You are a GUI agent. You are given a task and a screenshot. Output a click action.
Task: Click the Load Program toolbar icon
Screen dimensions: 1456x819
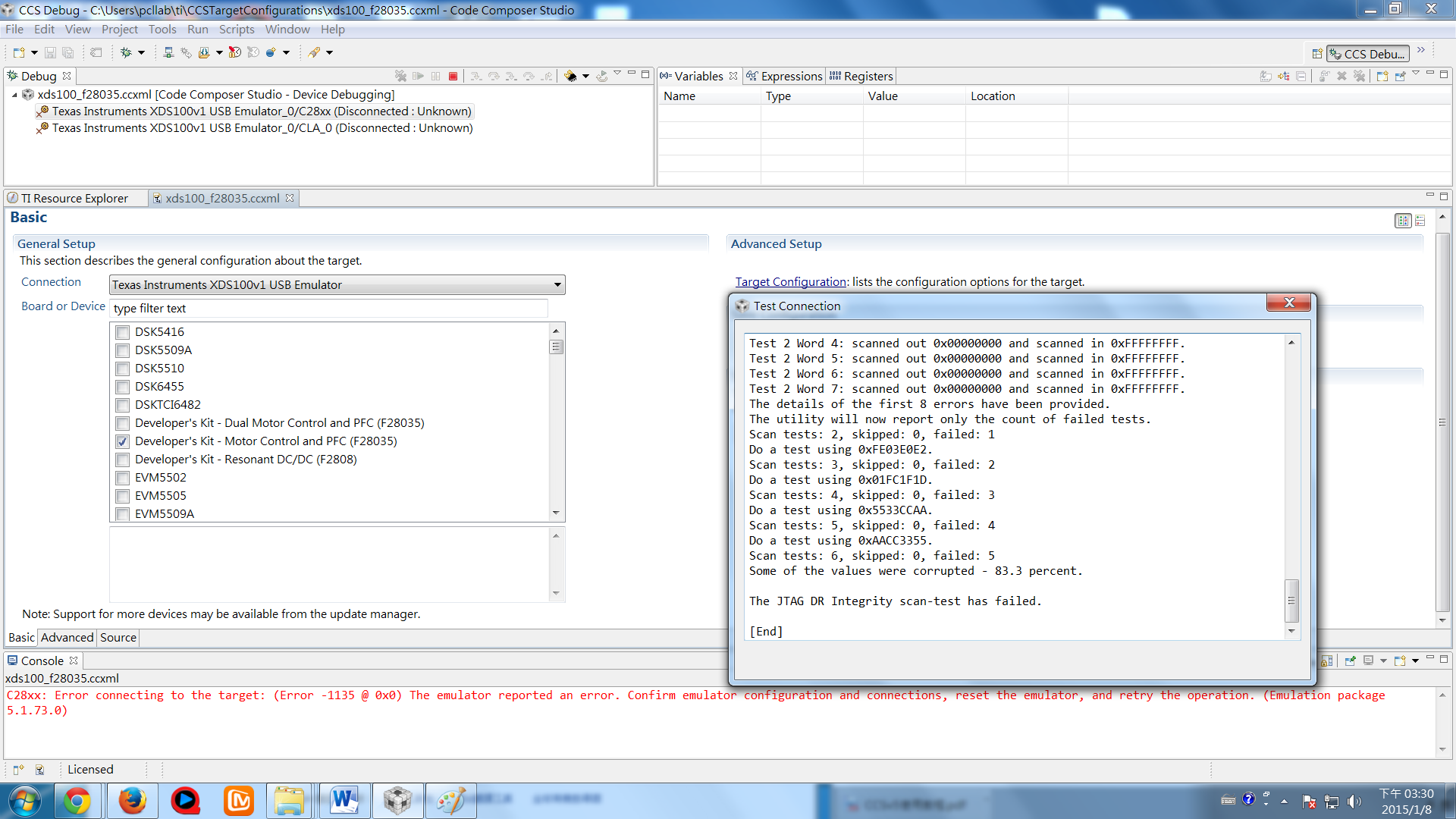pyautogui.click(x=204, y=52)
